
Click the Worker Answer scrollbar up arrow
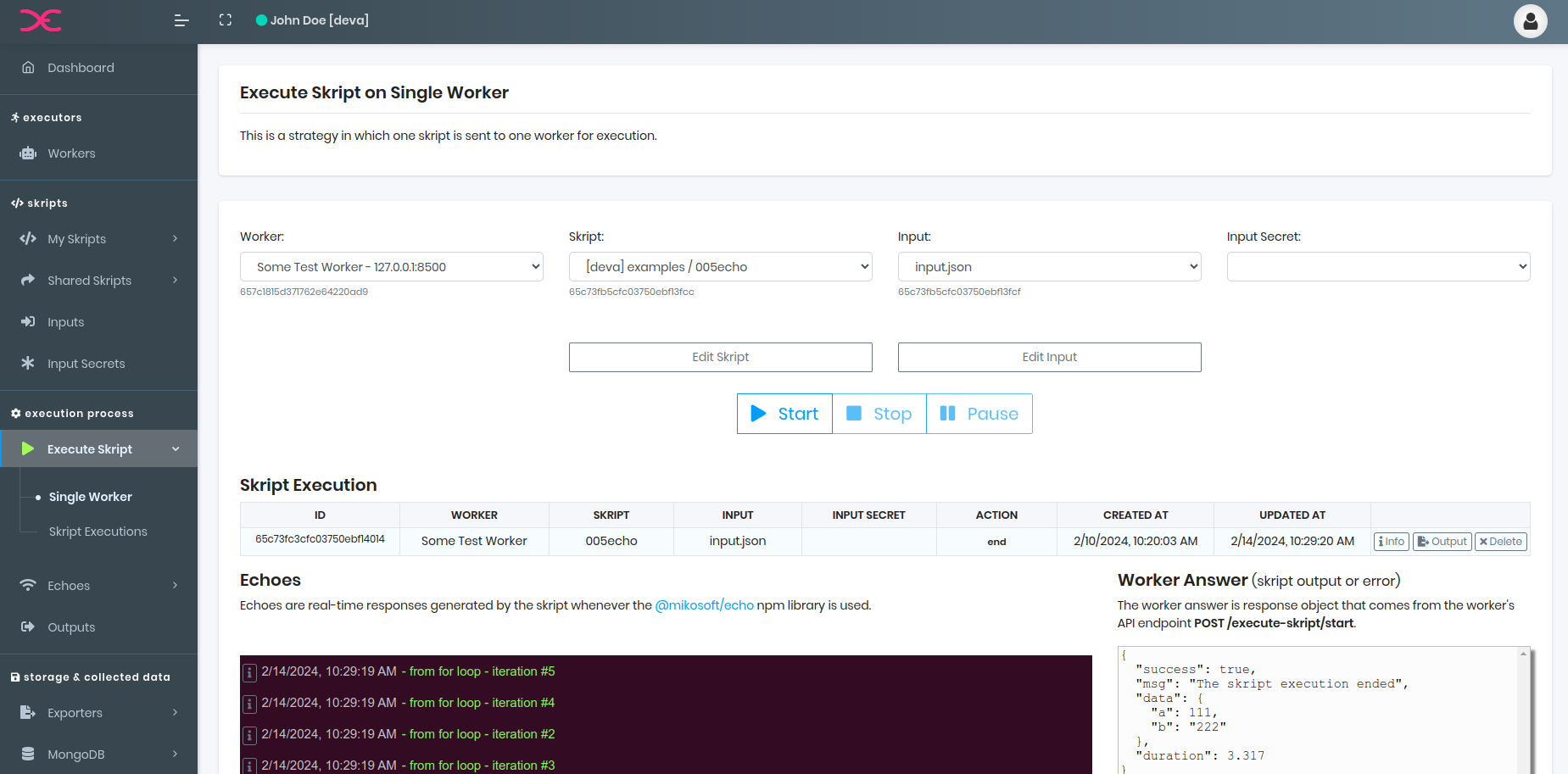pyautogui.click(x=1523, y=654)
